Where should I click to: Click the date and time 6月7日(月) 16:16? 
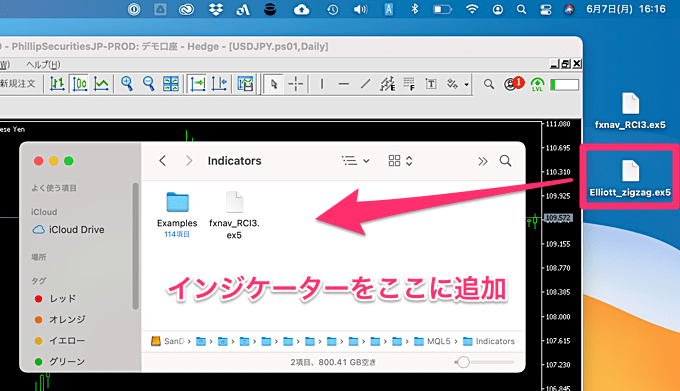(x=625, y=9)
